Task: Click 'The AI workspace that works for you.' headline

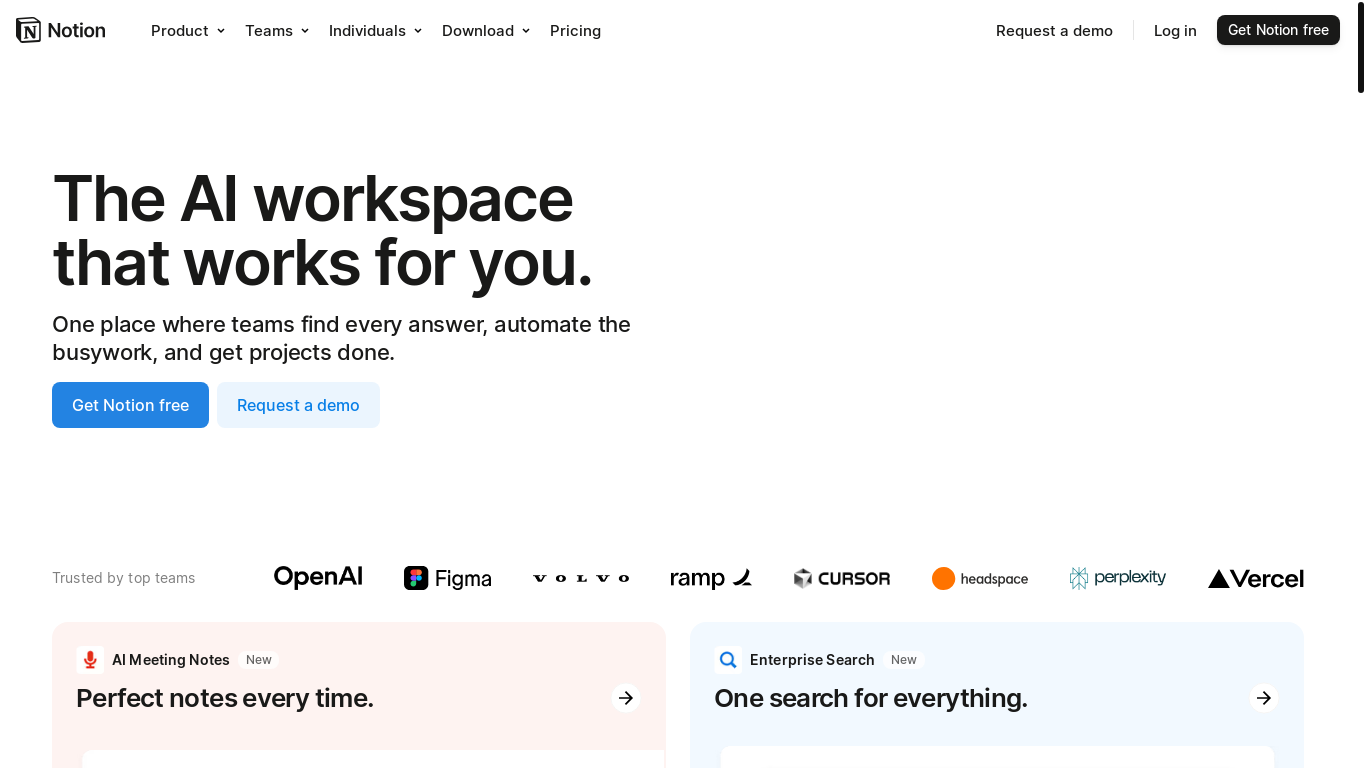Action: (x=323, y=230)
